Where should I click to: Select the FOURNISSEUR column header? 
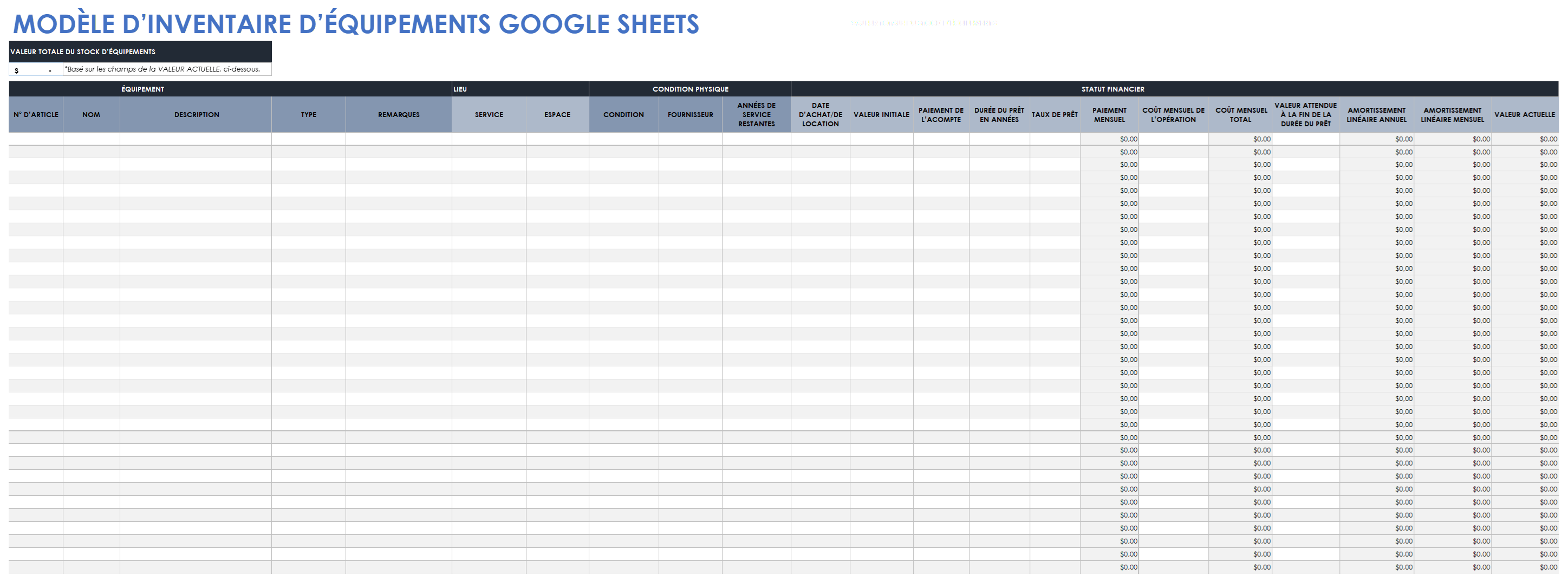click(x=690, y=114)
